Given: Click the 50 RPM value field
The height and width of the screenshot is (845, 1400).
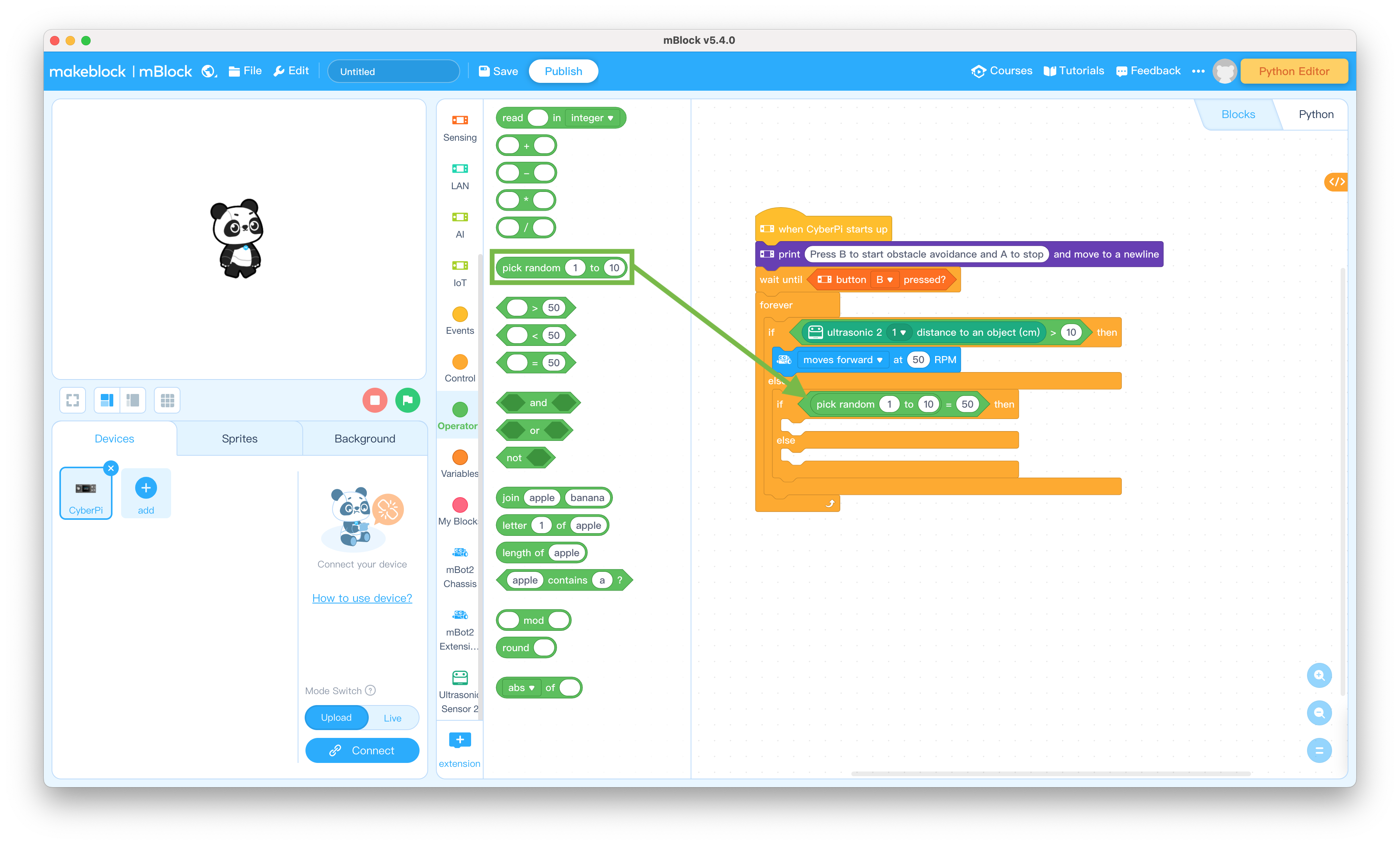Looking at the screenshot, I should click(918, 360).
